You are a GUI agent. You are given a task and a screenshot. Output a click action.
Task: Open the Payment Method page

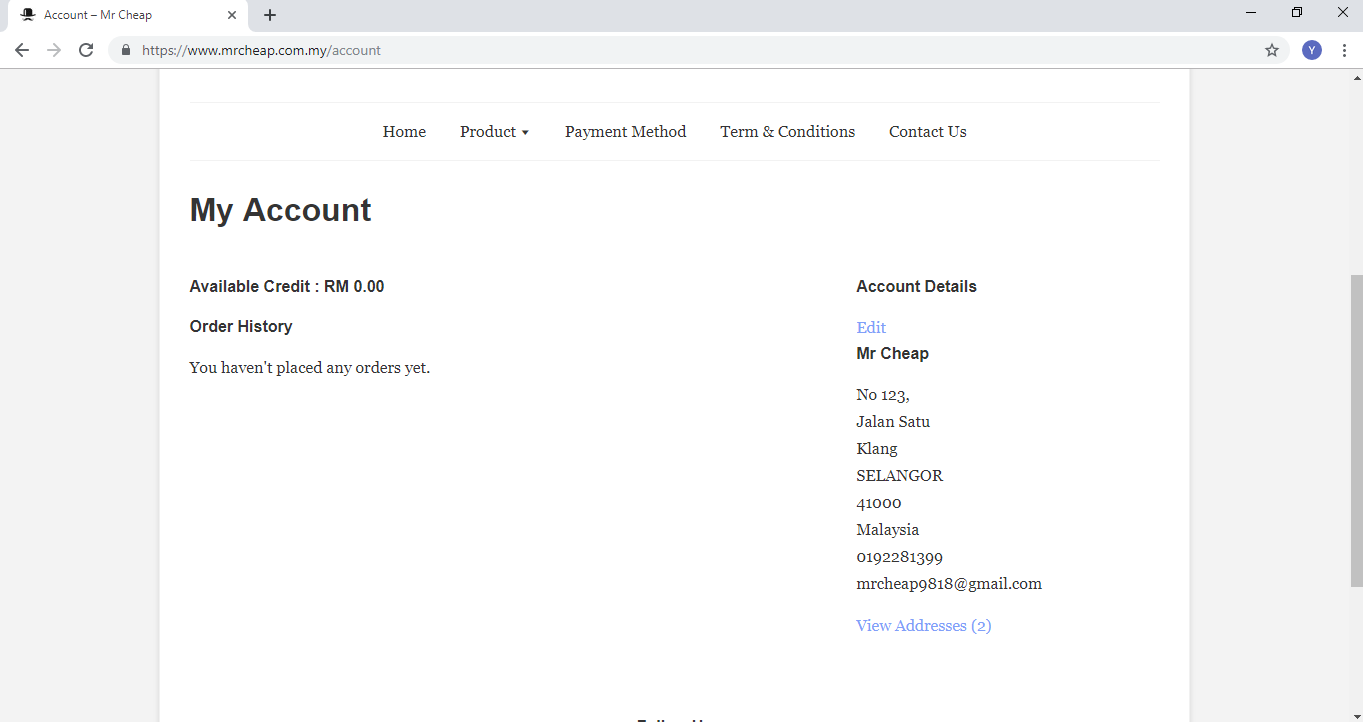pyautogui.click(x=625, y=132)
